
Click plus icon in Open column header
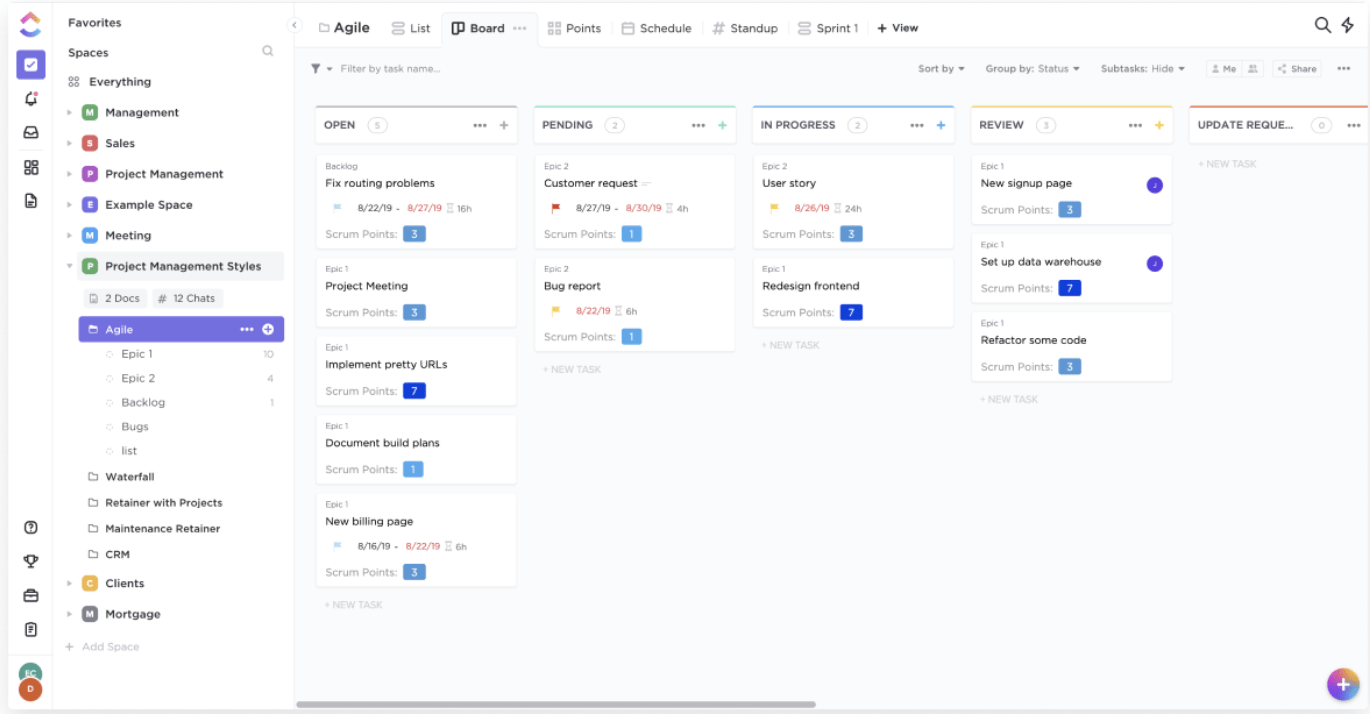point(504,125)
